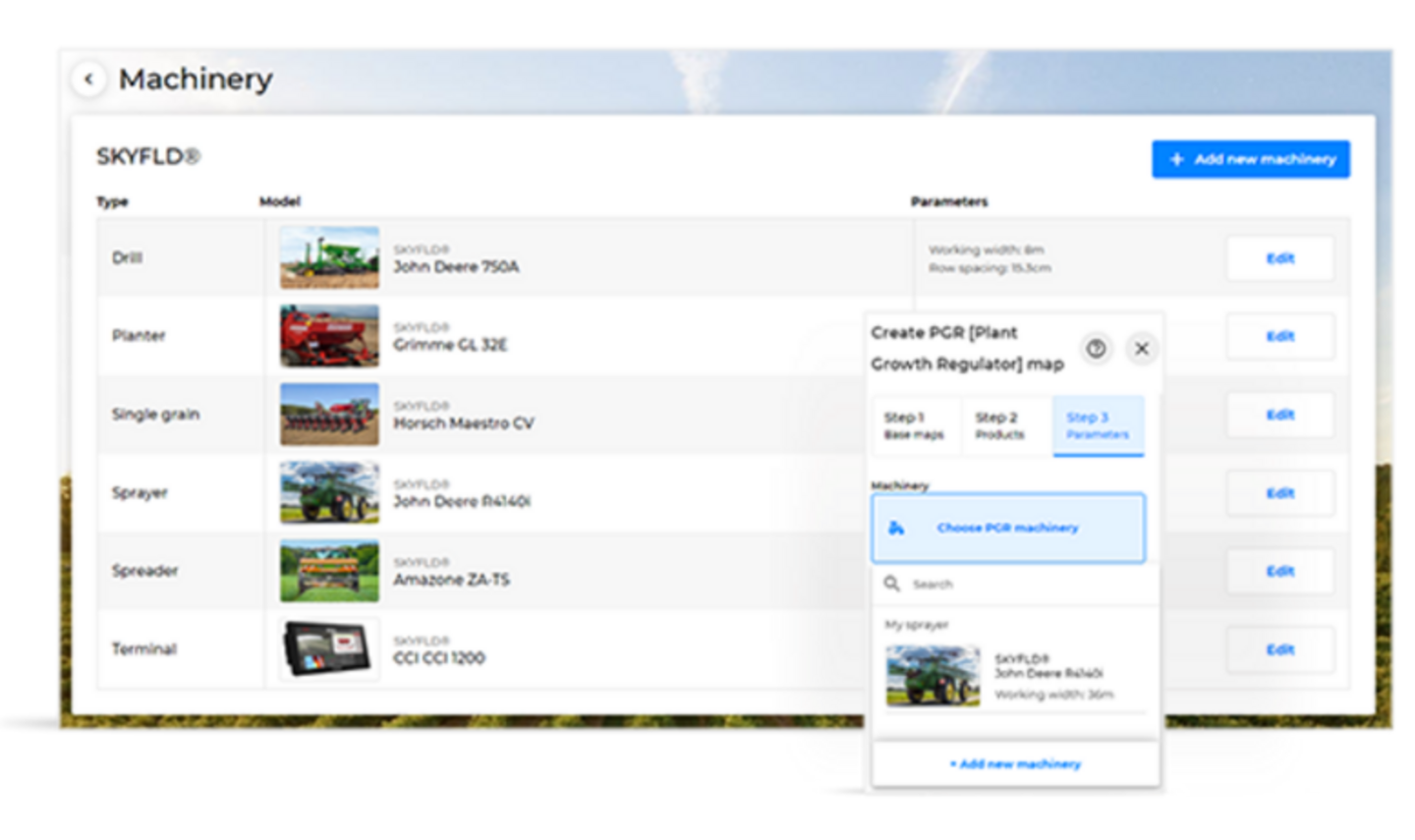Switch to Step 1 Base maps tab

pyautogui.click(x=914, y=425)
